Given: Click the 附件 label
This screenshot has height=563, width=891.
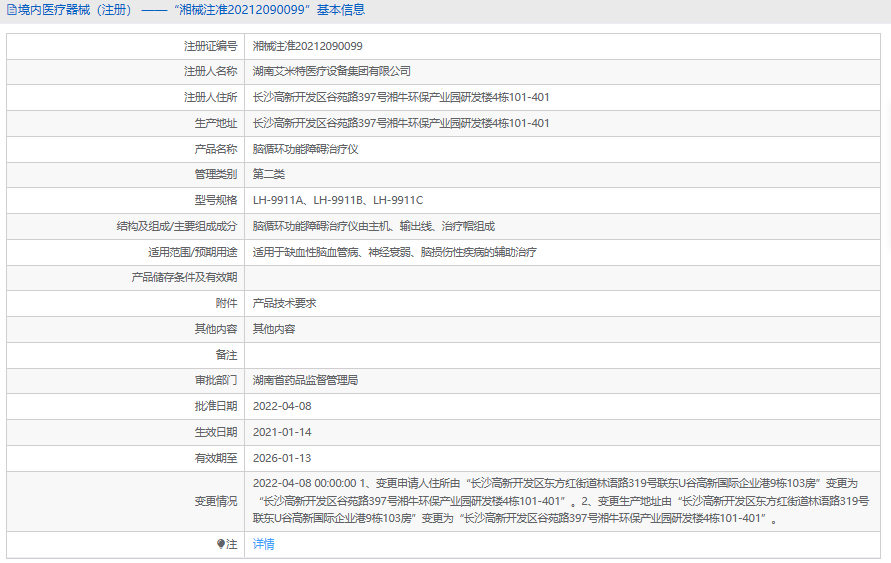Looking at the screenshot, I should click(x=227, y=303).
